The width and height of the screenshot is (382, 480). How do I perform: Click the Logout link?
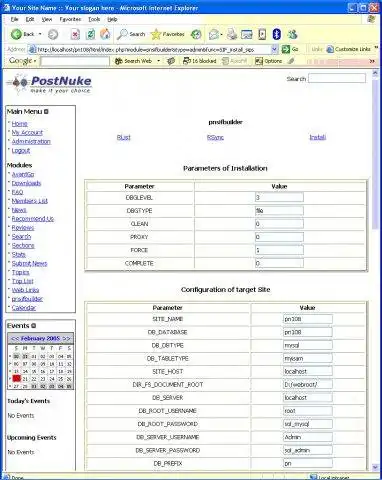[x=21, y=150]
